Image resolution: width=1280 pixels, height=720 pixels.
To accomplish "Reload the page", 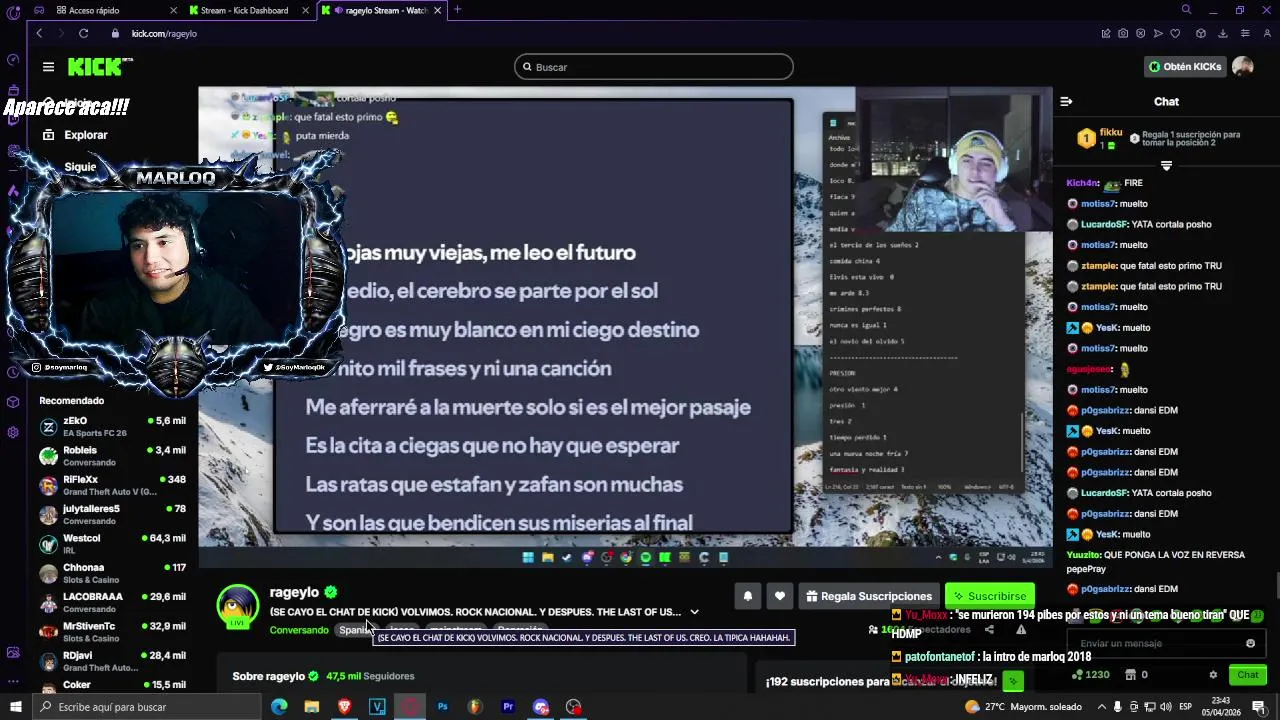I will (83, 33).
